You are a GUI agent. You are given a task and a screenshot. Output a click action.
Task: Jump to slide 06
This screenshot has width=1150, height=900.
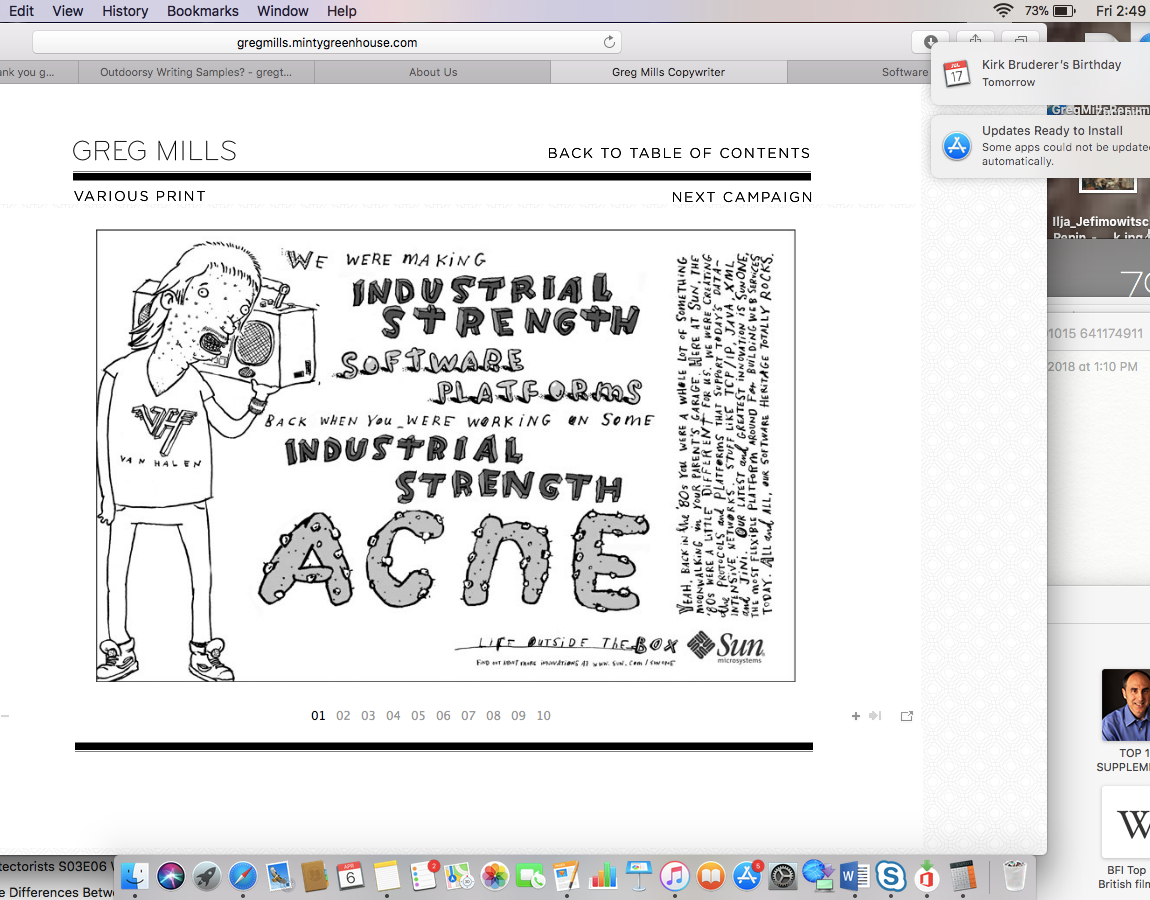click(443, 716)
